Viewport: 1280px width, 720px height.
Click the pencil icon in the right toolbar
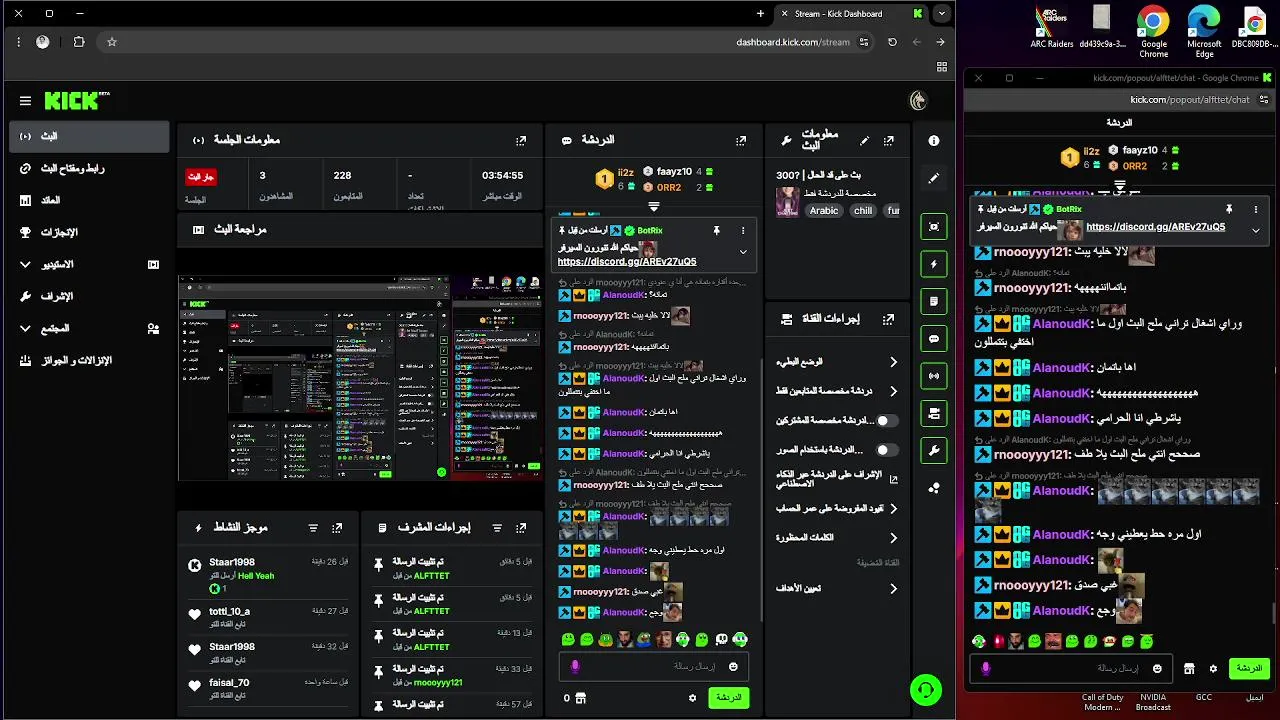tap(934, 178)
